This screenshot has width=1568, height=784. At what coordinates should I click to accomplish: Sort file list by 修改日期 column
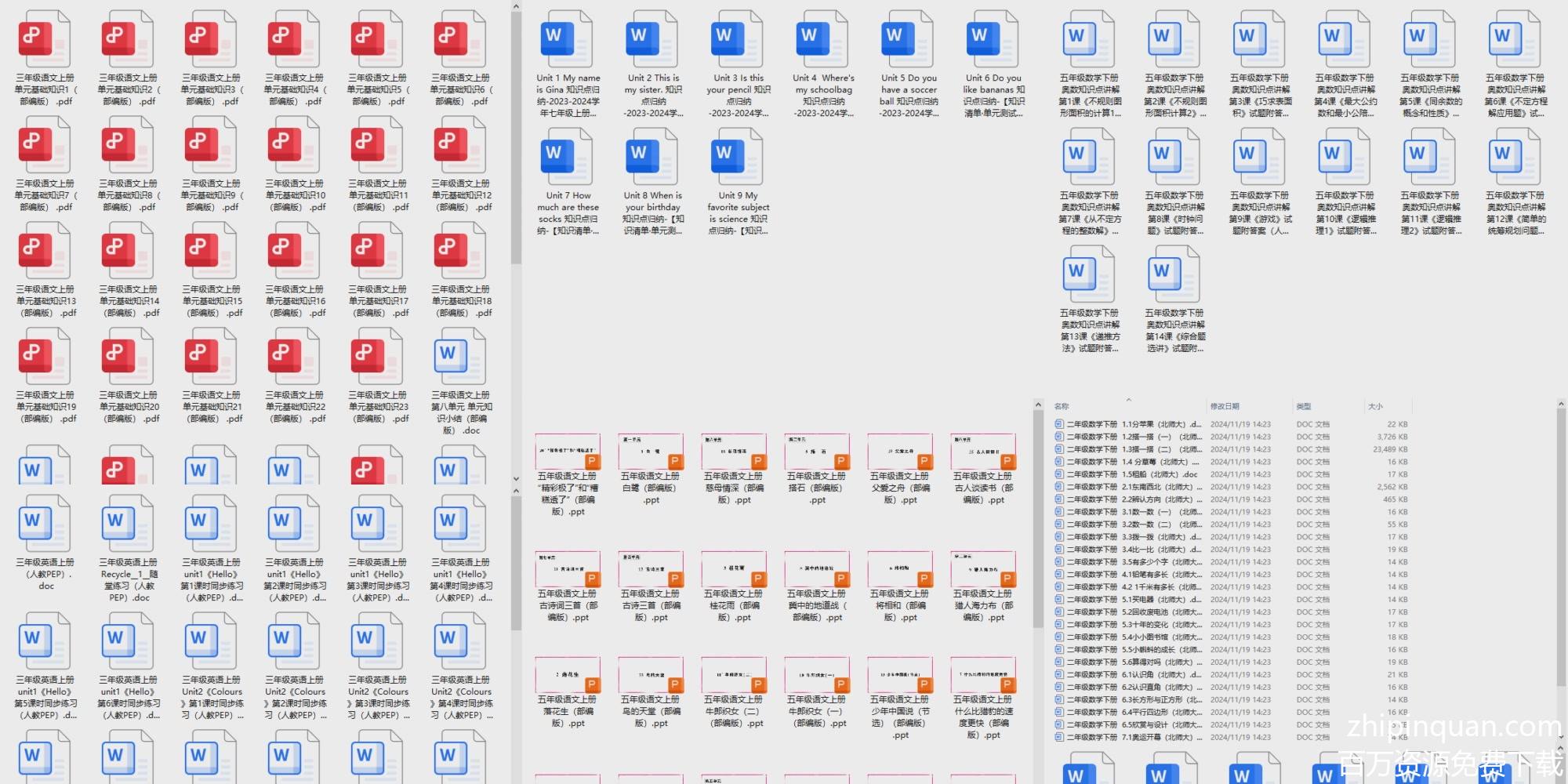pyautogui.click(x=1224, y=406)
